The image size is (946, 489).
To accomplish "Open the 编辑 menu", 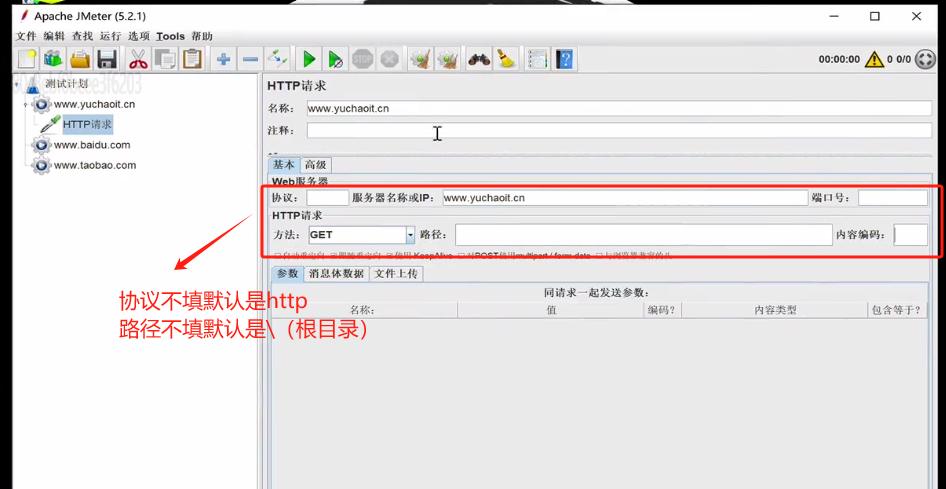I will 54,36.
